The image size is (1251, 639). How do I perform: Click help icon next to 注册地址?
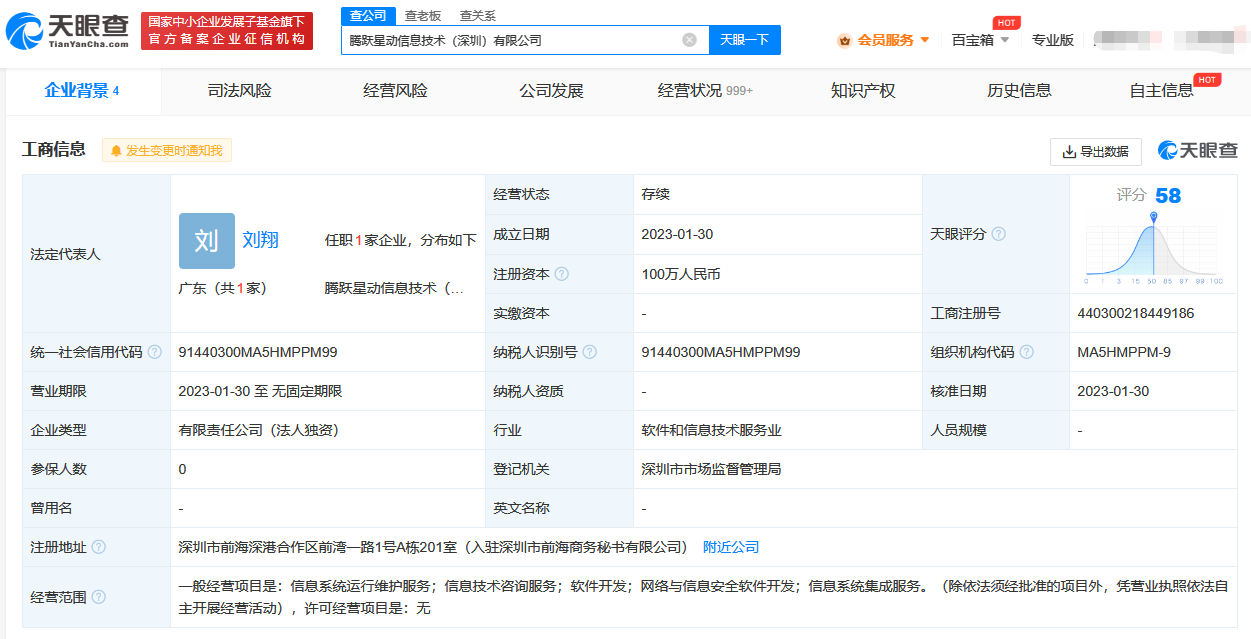pyautogui.click(x=98, y=547)
